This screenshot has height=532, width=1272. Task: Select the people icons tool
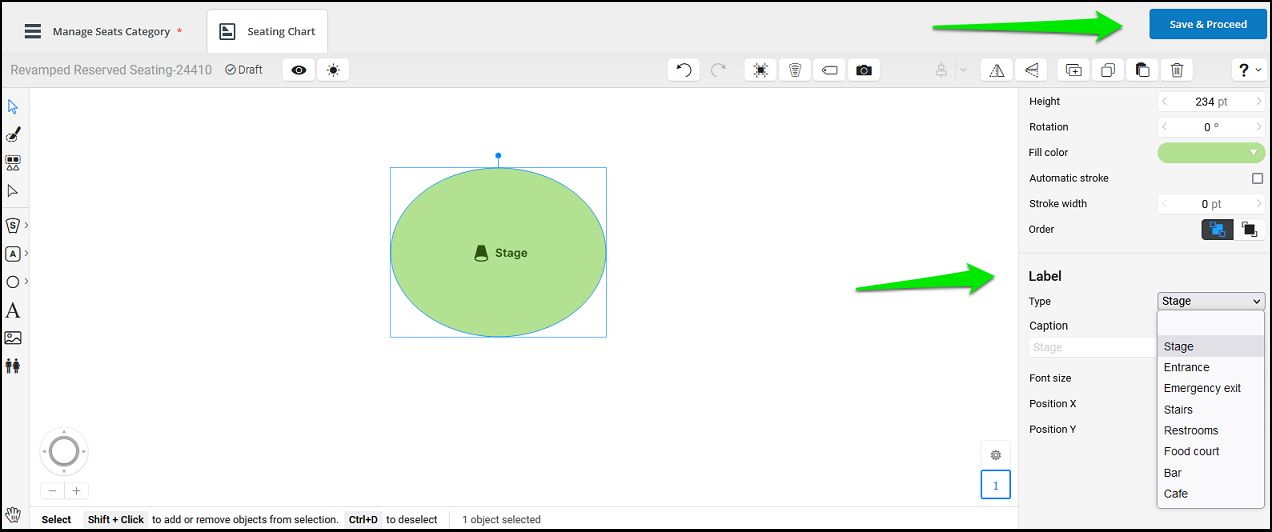13,366
